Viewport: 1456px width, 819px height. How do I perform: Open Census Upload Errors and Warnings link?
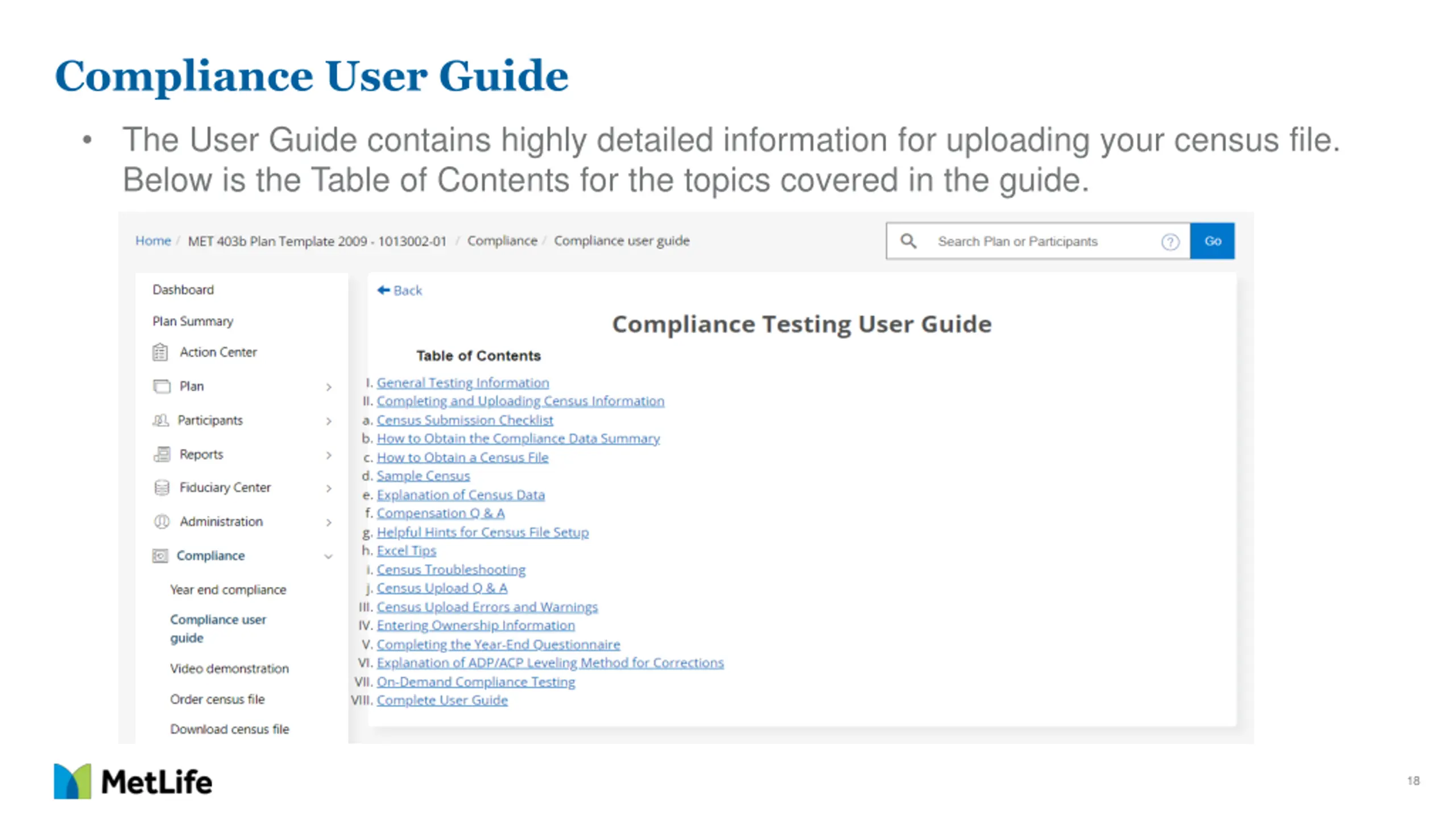[x=487, y=607]
